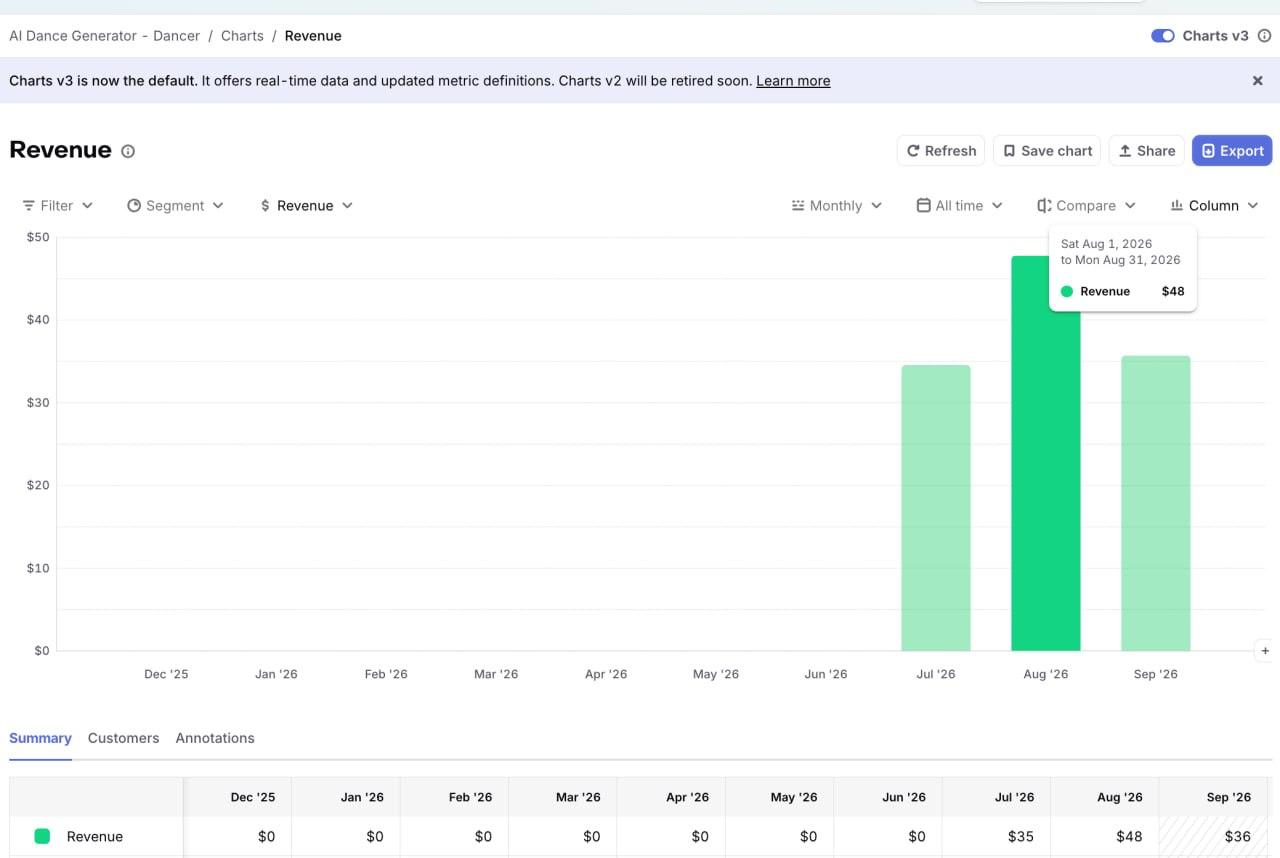Click the green Revenue color swatch in table
This screenshot has height=858, width=1280.
(42, 836)
